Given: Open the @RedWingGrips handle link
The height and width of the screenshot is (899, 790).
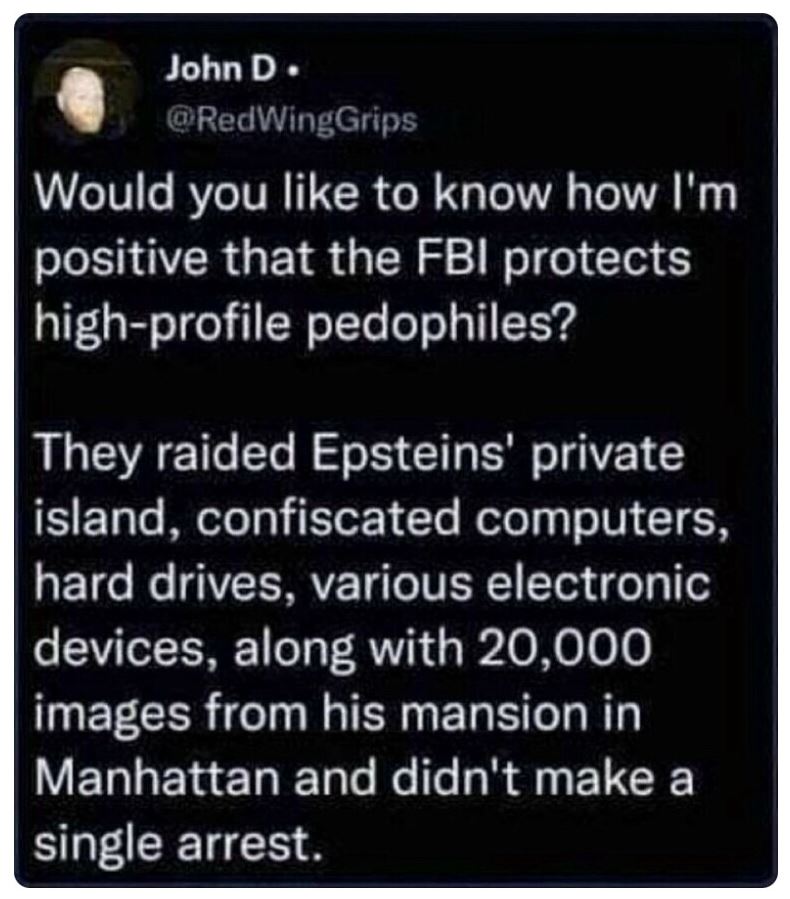Looking at the screenshot, I should 291,119.
